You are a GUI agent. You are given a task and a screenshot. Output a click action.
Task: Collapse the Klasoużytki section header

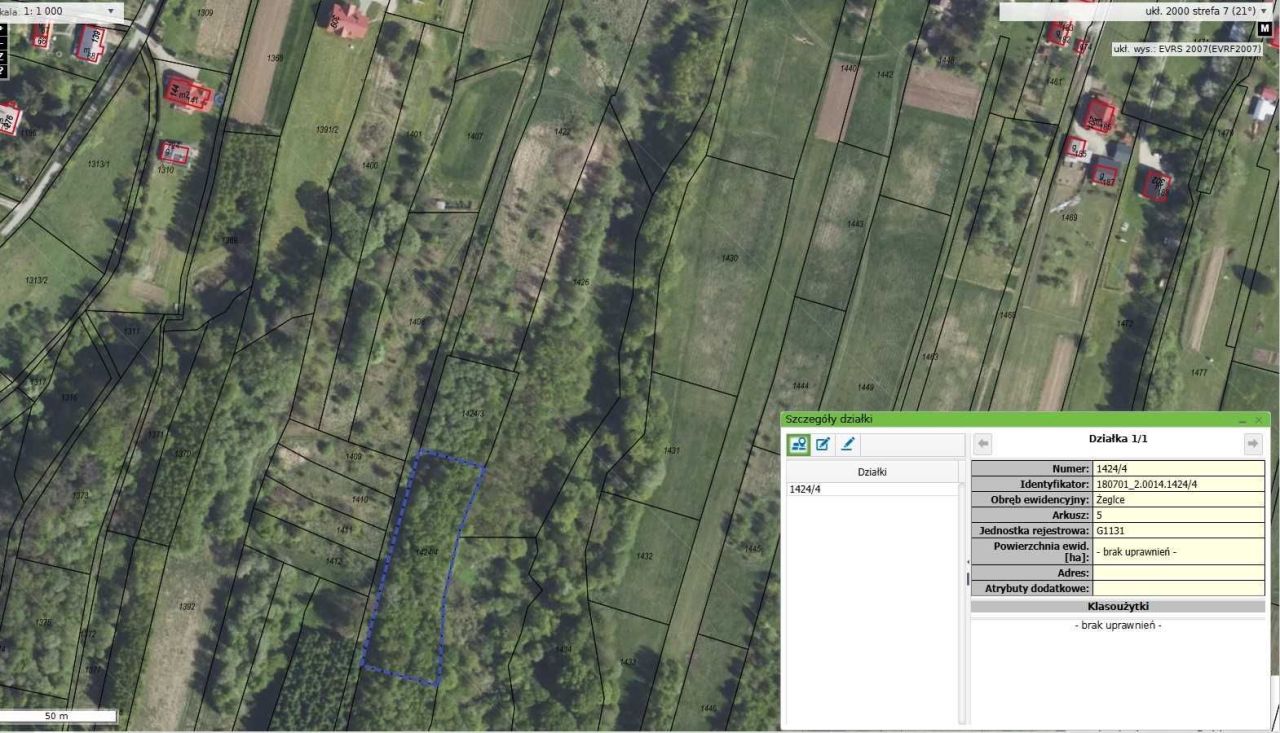tap(1118, 606)
